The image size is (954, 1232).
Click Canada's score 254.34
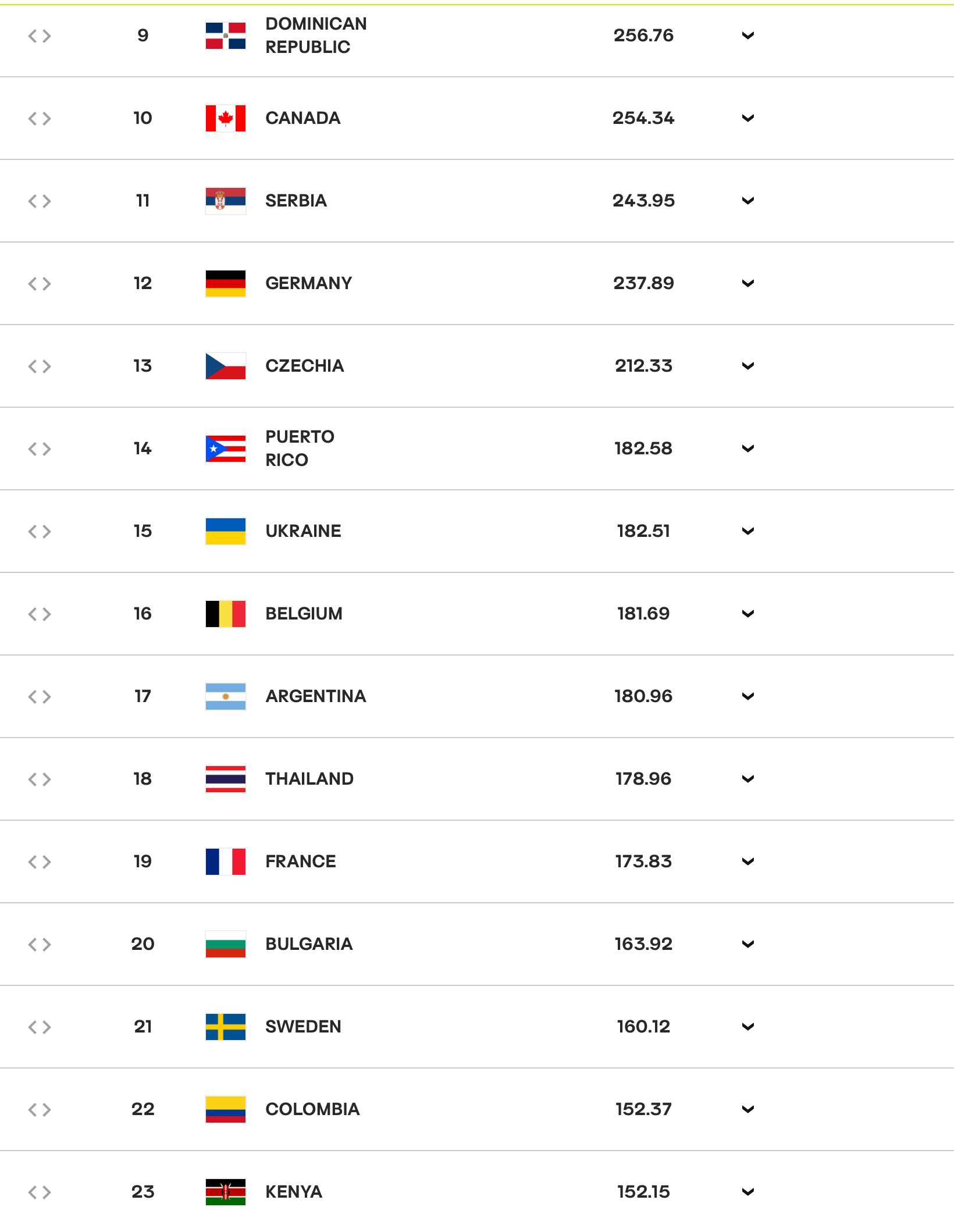point(643,118)
